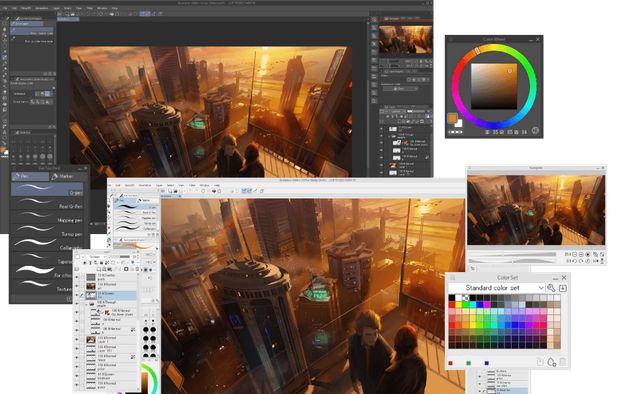The height and width of the screenshot is (394, 618).
Task: Minimize the Color Wheel panel
Action: point(531,39)
